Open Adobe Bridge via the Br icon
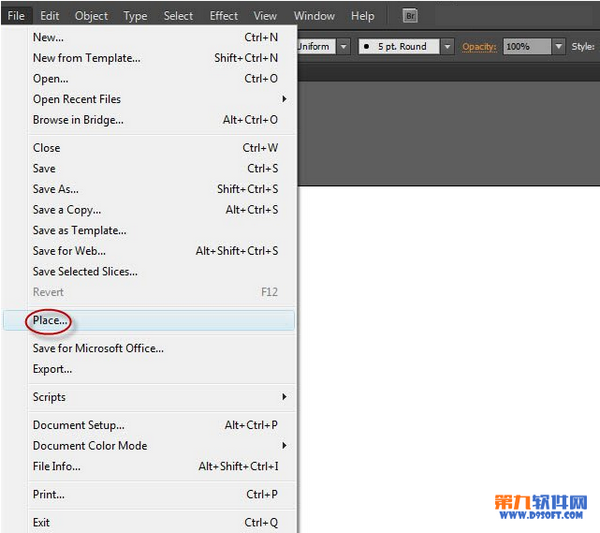The width and height of the screenshot is (600, 533). pos(410,16)
